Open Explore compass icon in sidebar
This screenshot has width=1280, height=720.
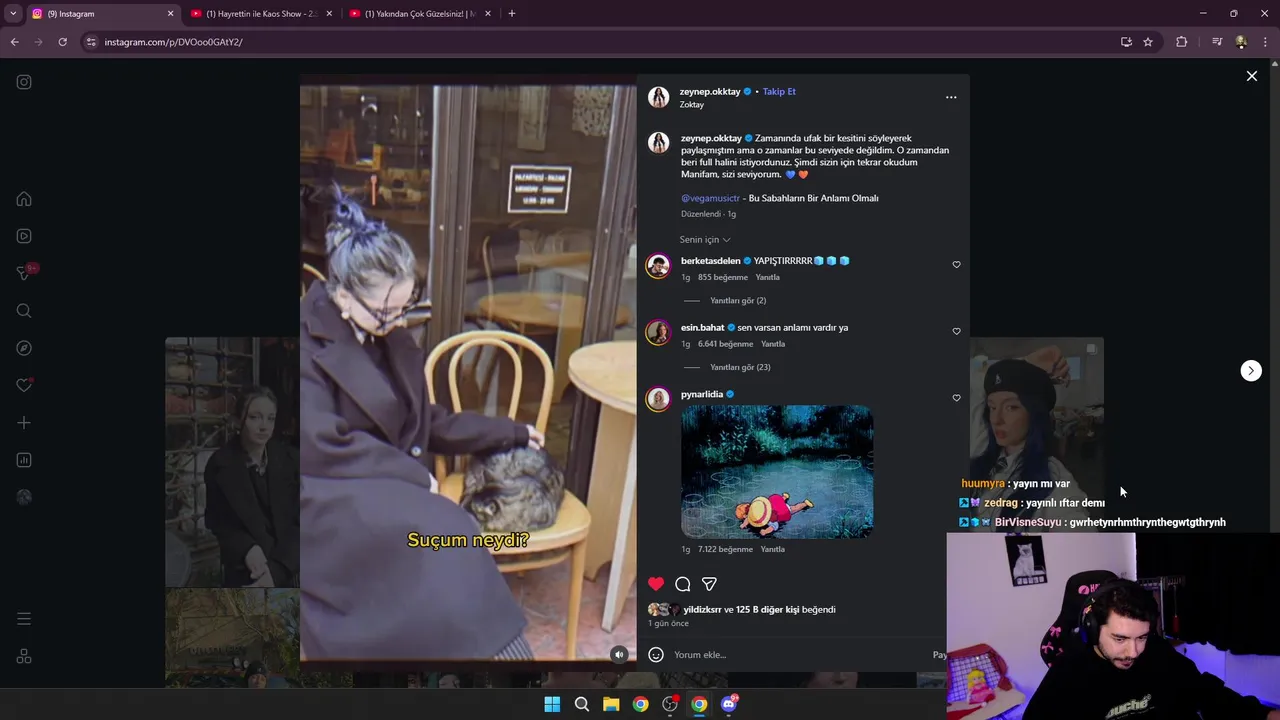coord(24,348)
